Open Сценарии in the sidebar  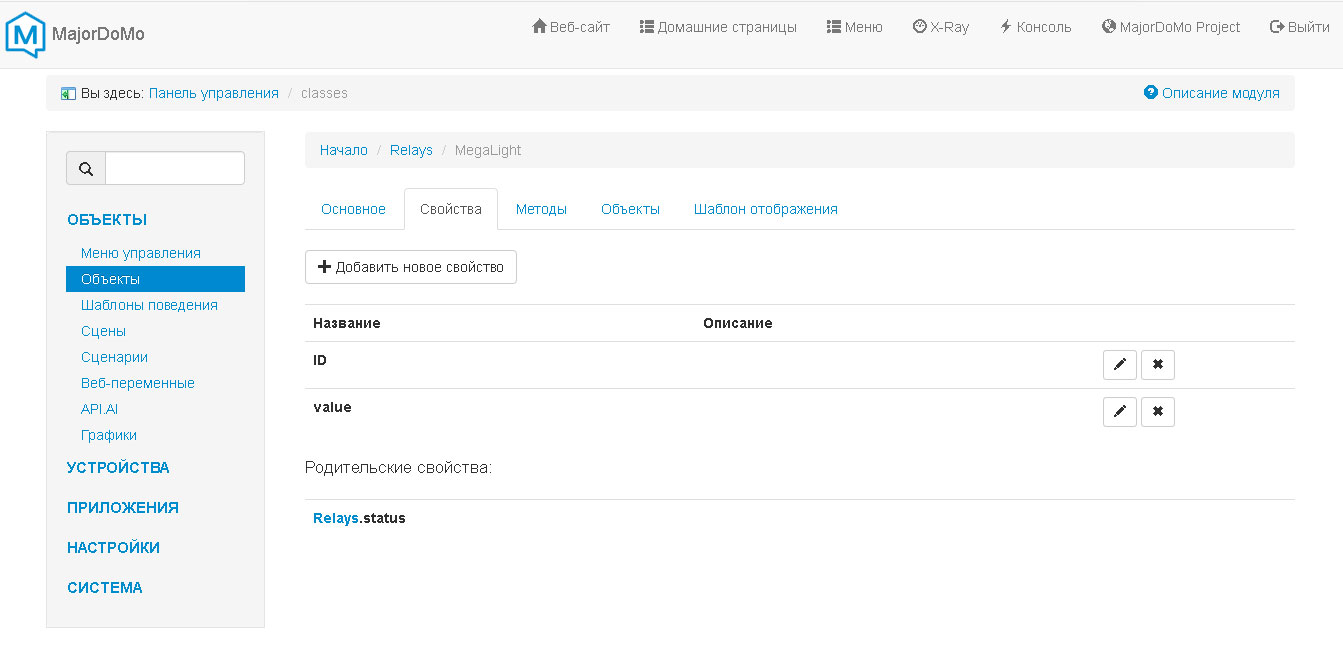click(x=114, y=357)
